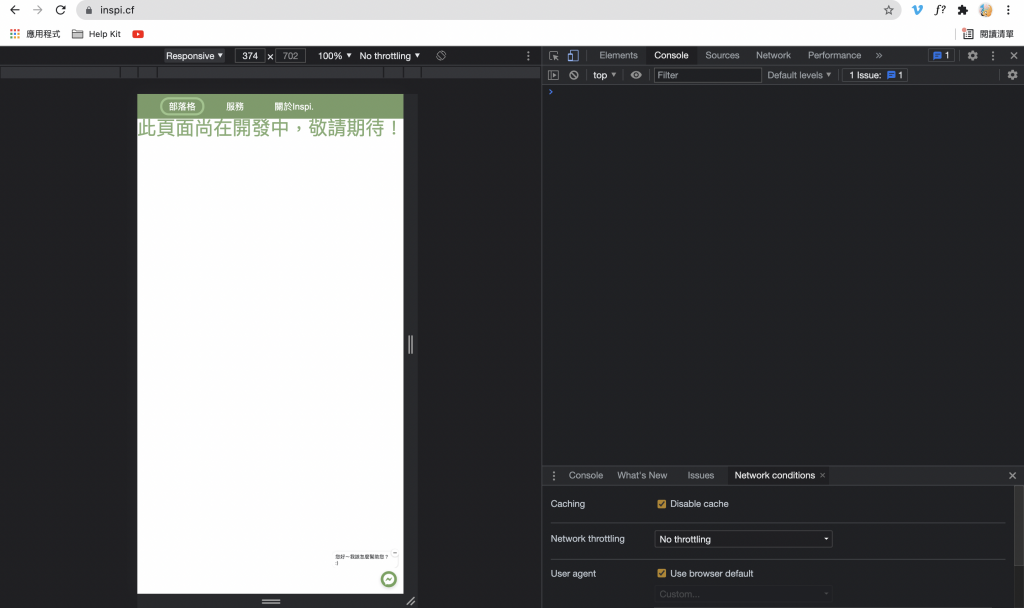Close the DevTools drawer

(1012, 475)
